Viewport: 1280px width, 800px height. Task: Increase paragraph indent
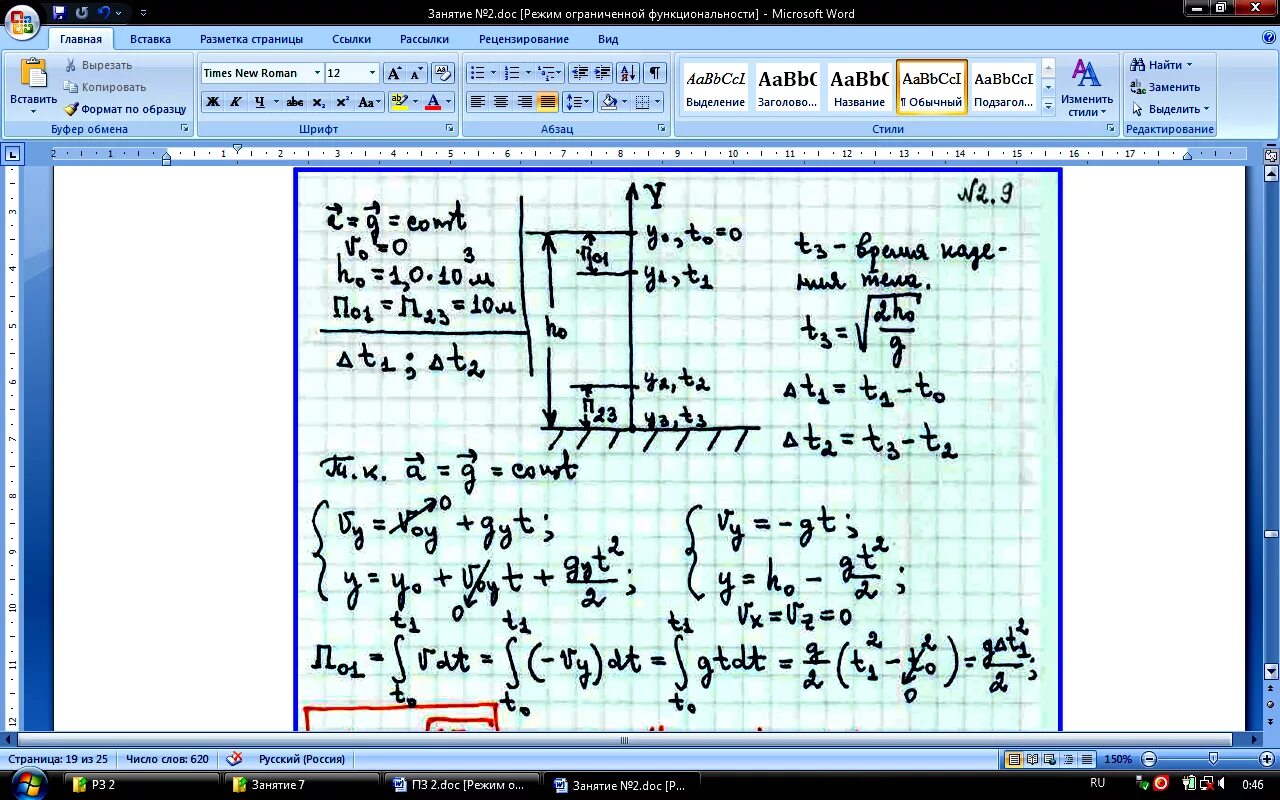[x=602, y=73]
